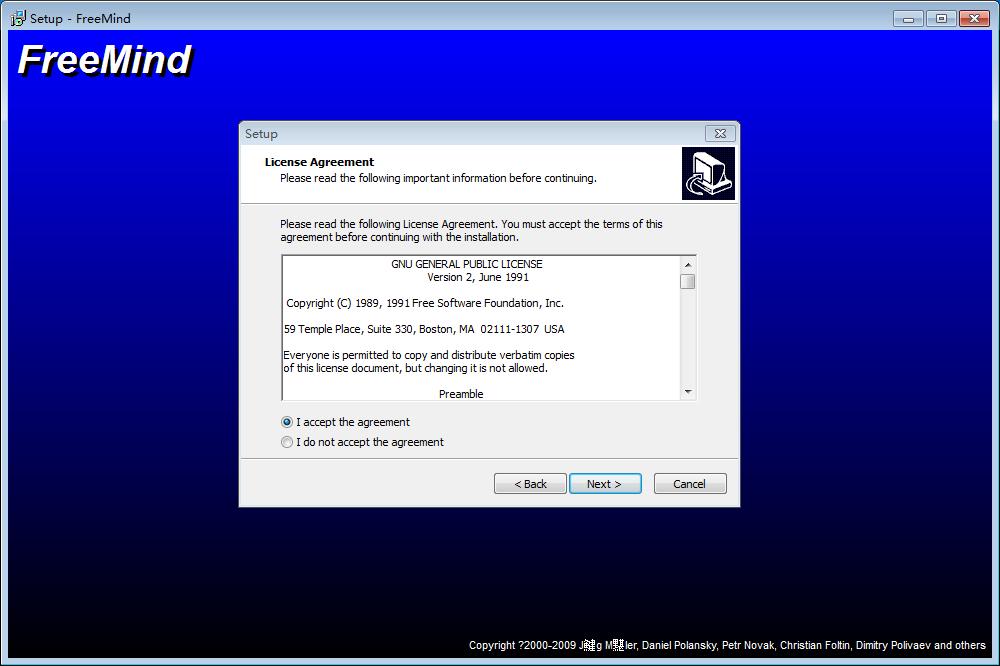Viewport: 1000px width, 666px height.
Task: Click the Next > button
Action: point(605,484)
